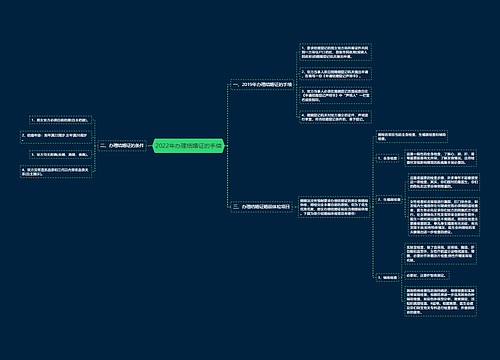Image resolution: width=500 pixels, height=360 pixels.
Task: Click the branch '三、办理结婚证婚前体检项目'
Action: click(x=262, y=207)
